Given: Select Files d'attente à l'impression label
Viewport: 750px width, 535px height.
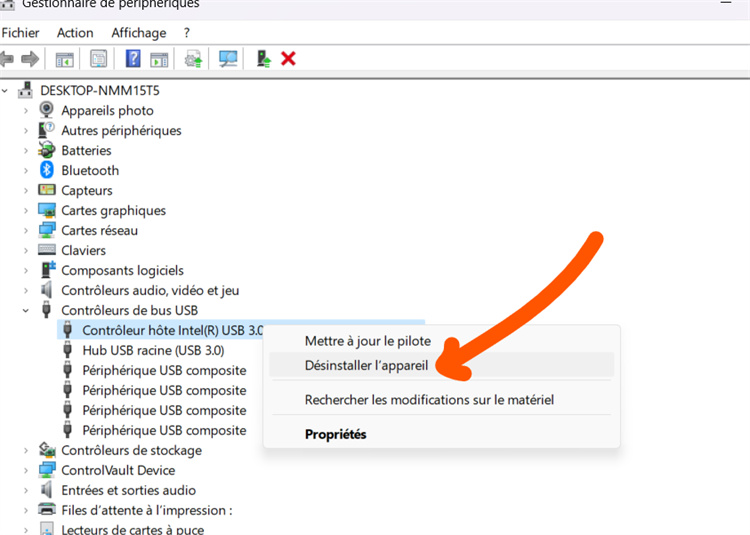Looking at the screenshot, I should [x=147, y=511].
